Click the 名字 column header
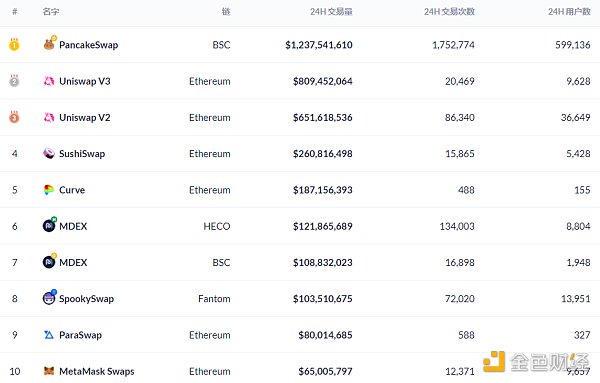Screen dimensions: 600x383 (51, 12)
